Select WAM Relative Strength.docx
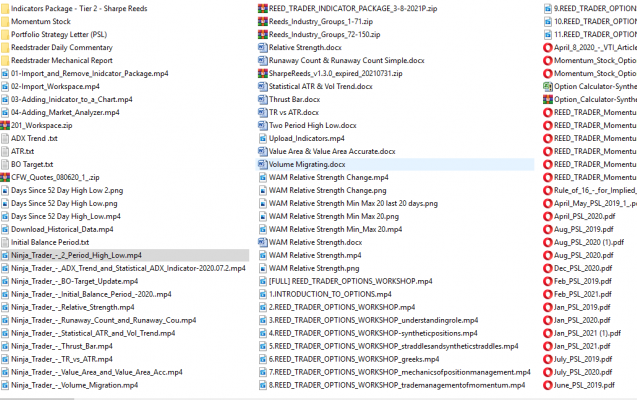 click(316, 242)
